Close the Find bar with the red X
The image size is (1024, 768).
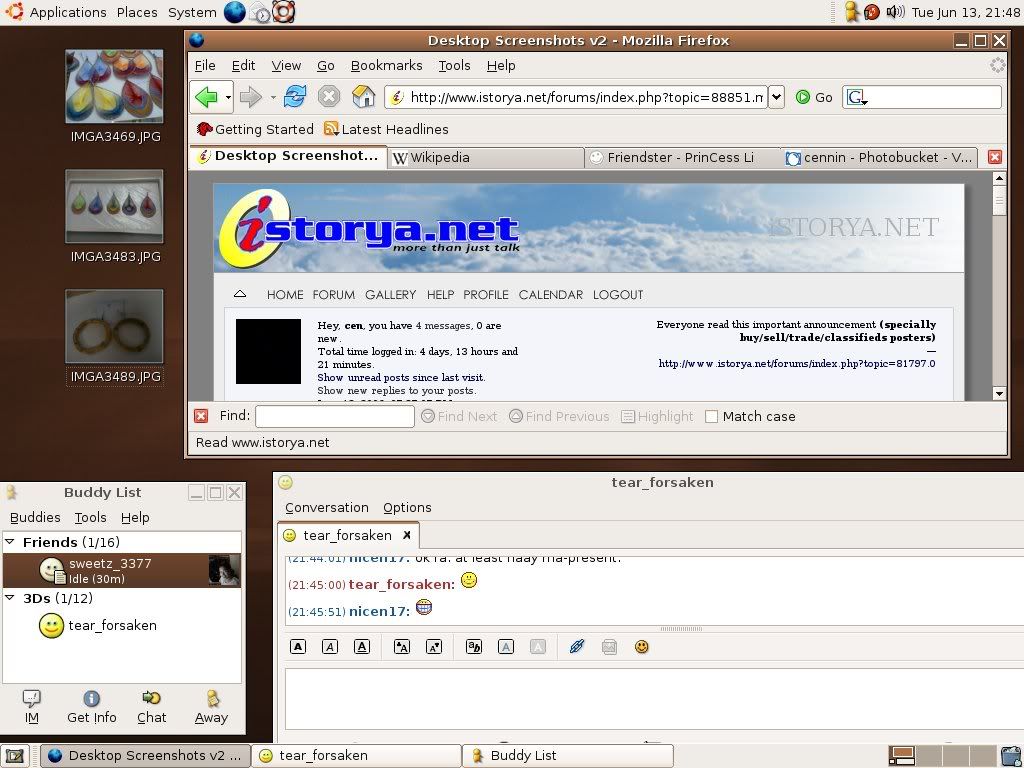pos(201,416)
